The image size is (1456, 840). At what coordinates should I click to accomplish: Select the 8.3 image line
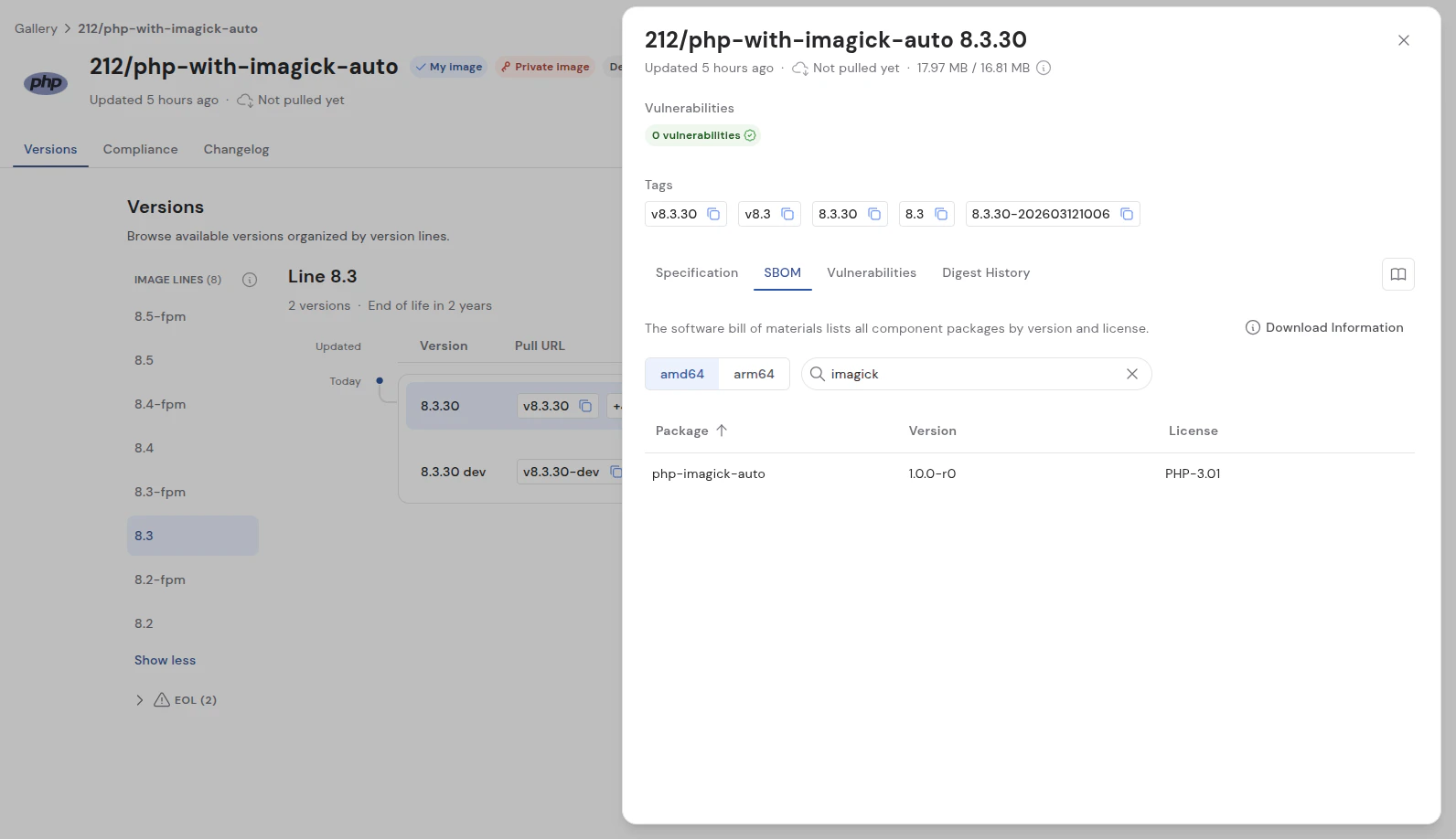click(x=192, y=536)
